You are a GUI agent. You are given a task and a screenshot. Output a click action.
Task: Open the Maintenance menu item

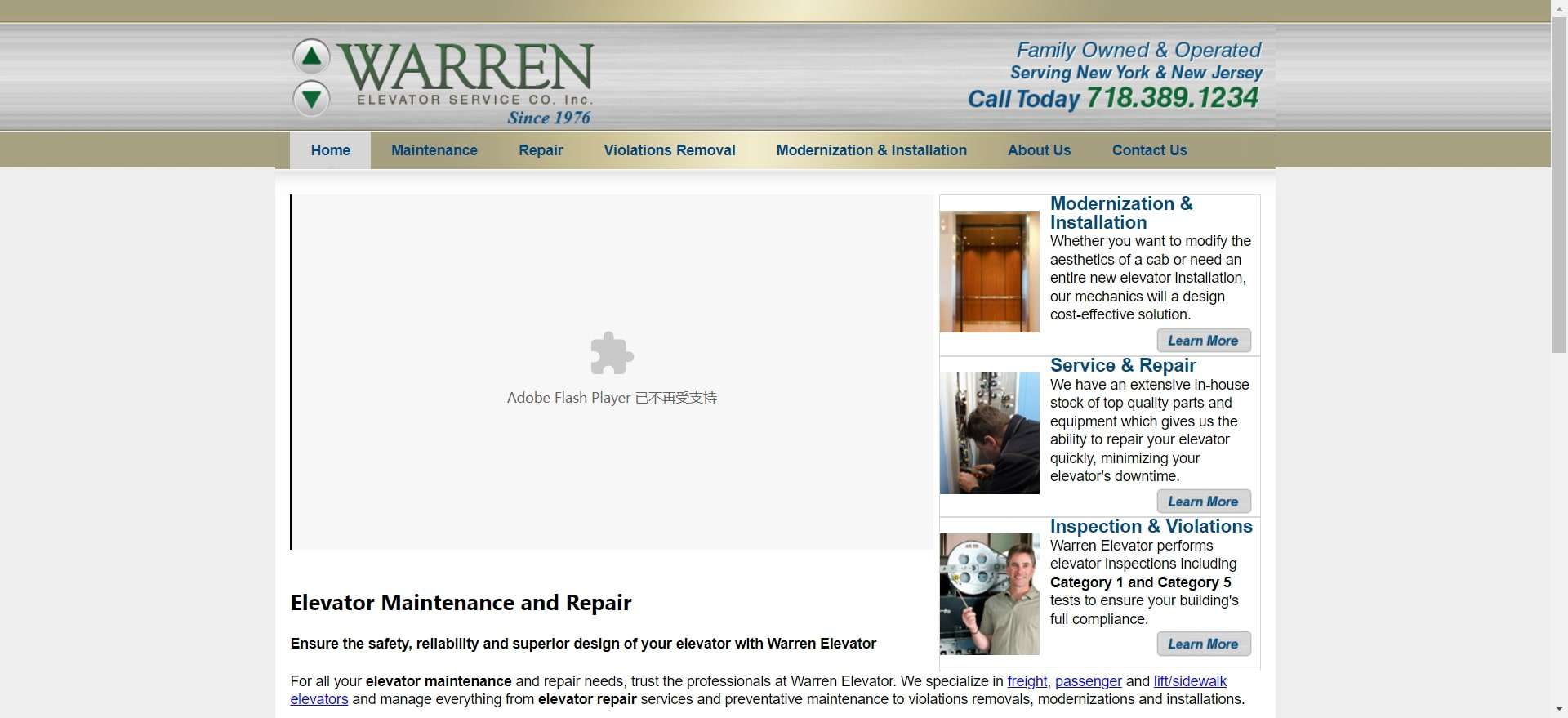(434, 150)
